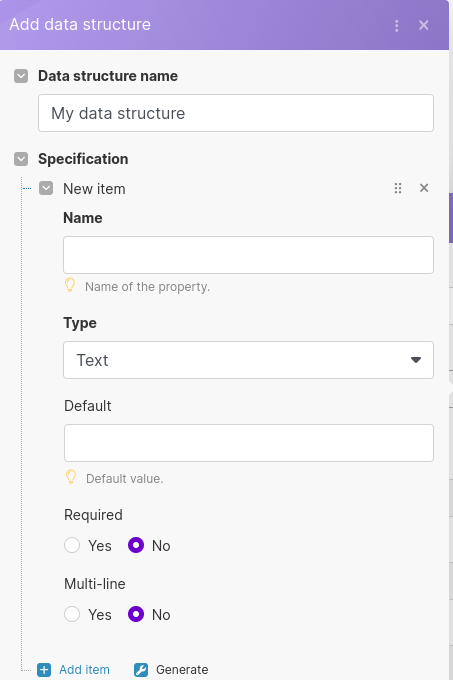Click the Add item link
This screenshot has height=680, width=453.
84,670
